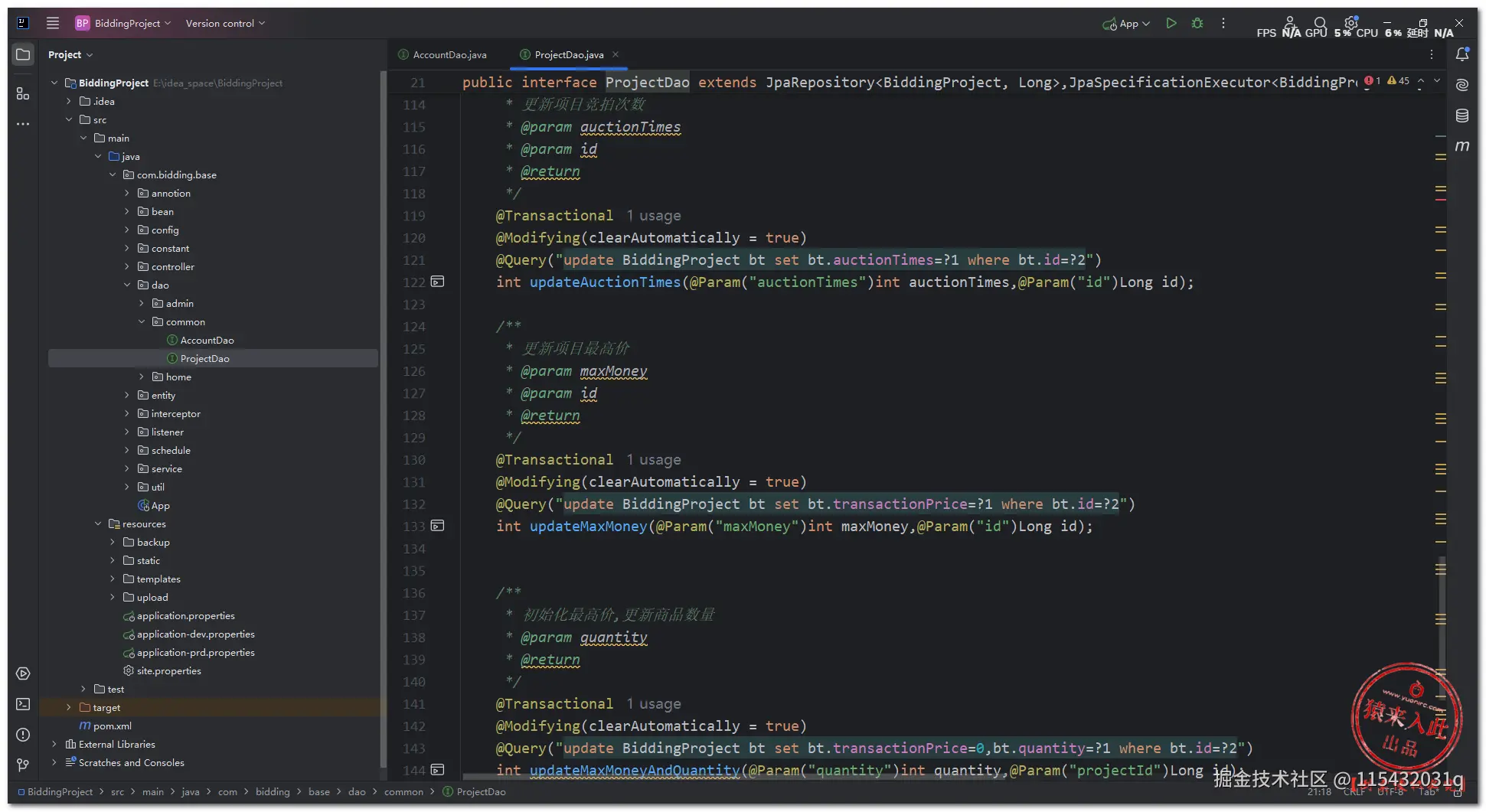Open the App run configuration dropdown
Image resolution: width=1486 pixels, height=812 pixels.
[1126, 24]
